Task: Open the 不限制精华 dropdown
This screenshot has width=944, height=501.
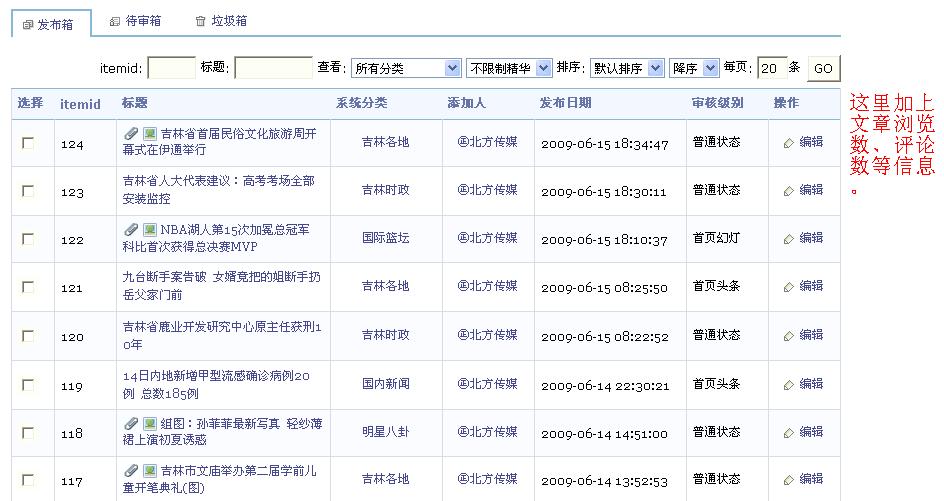Action: 509,68
